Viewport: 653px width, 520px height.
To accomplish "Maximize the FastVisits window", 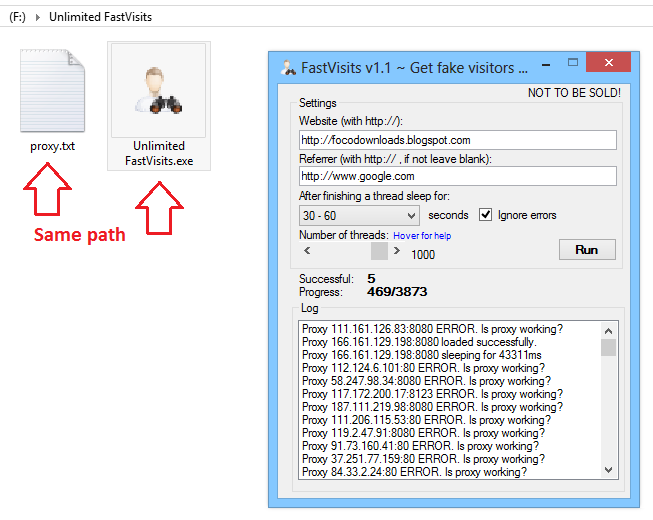I will [x=573, y=62].
